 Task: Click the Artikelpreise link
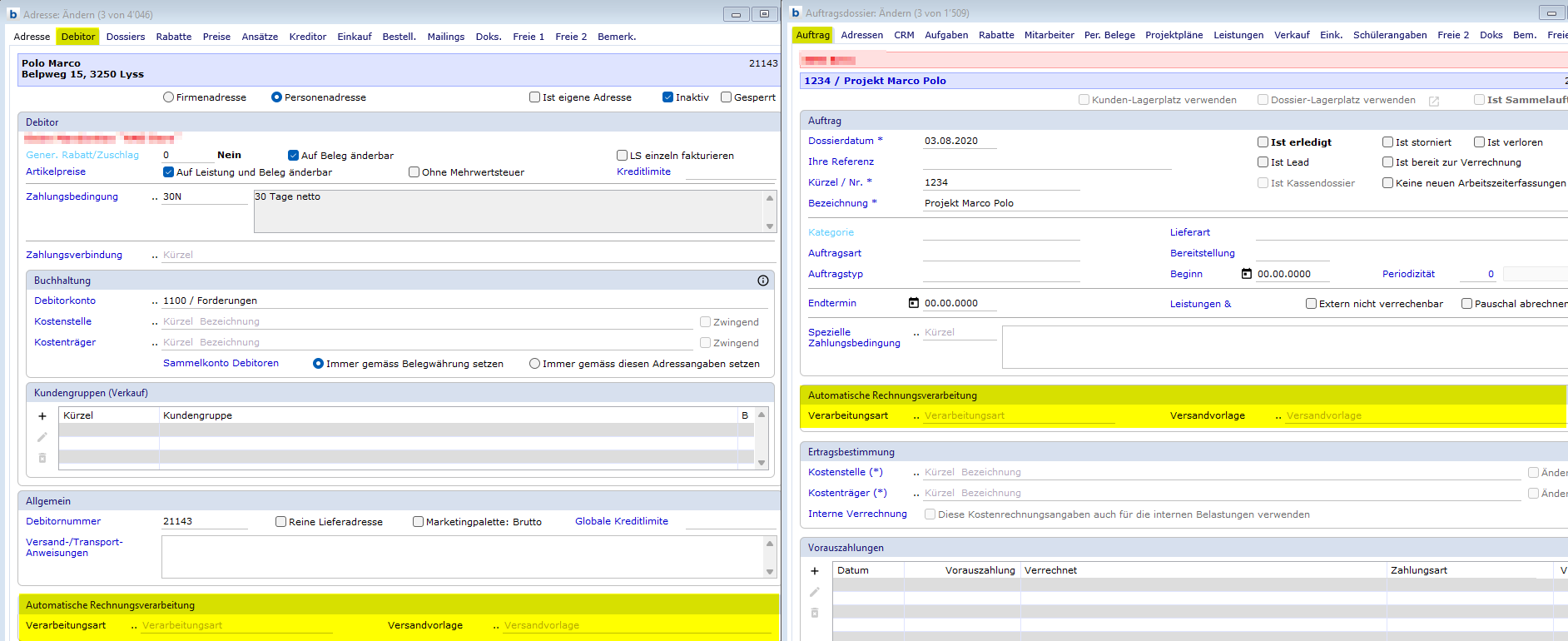click(x=56, y=171)
